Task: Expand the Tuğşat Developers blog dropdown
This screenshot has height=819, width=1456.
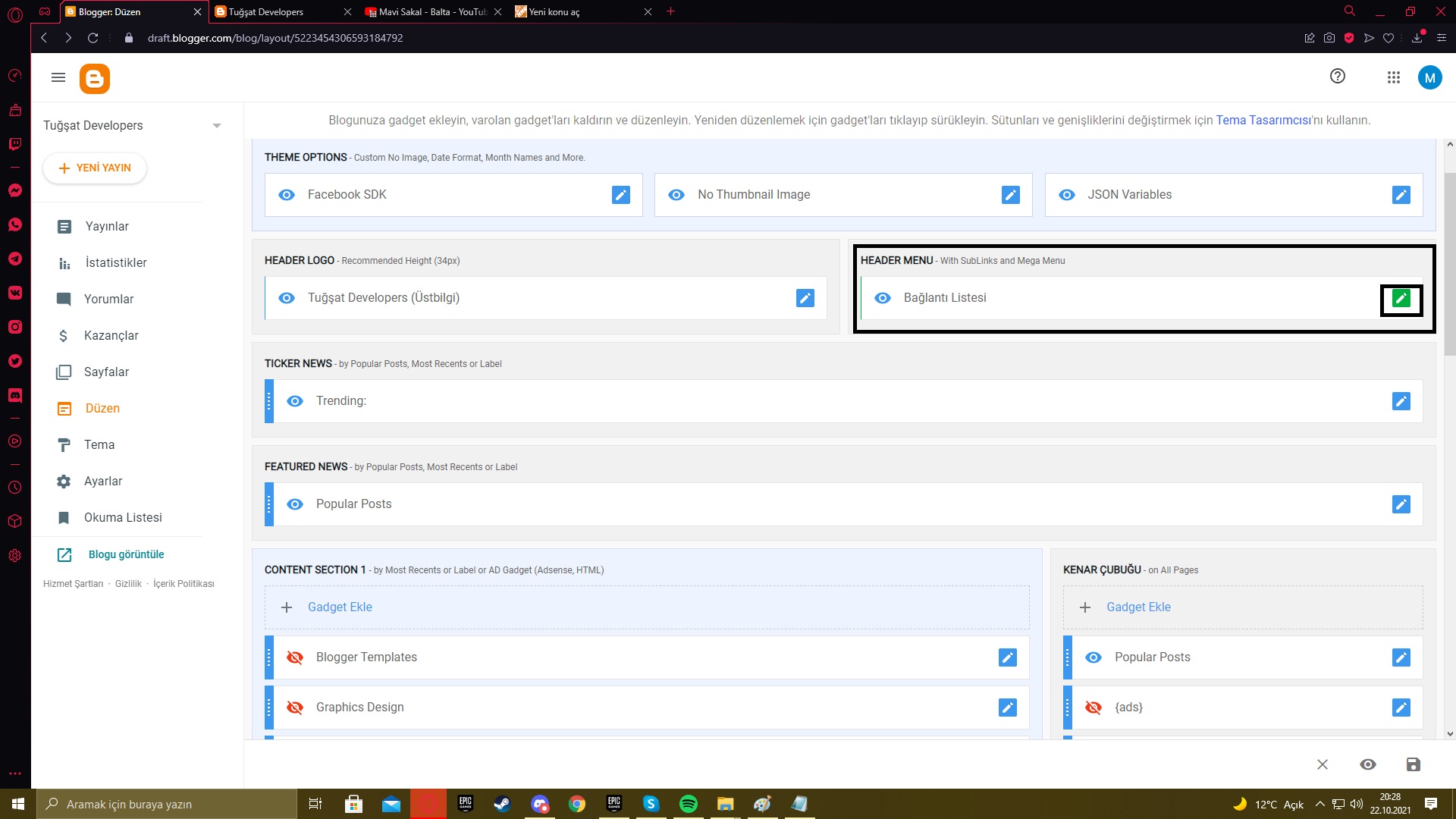Action: (x=217, y=126)
